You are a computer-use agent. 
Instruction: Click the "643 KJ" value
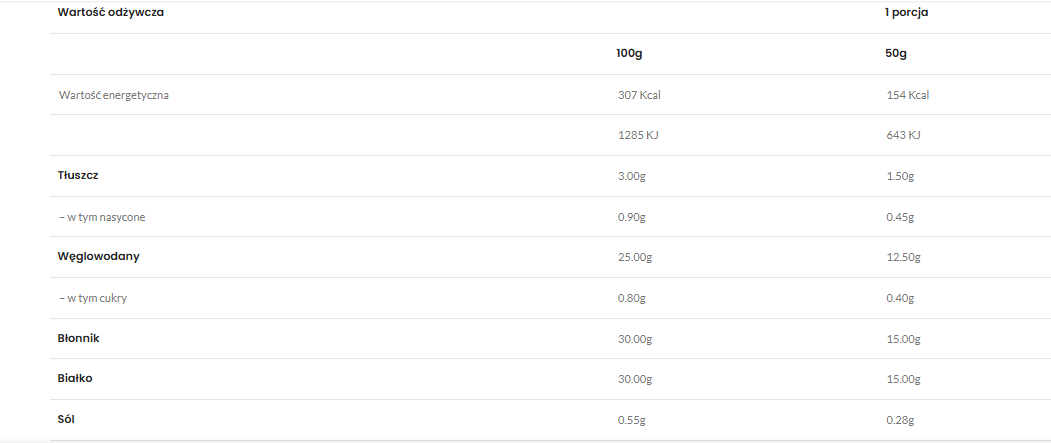point(902,135)
